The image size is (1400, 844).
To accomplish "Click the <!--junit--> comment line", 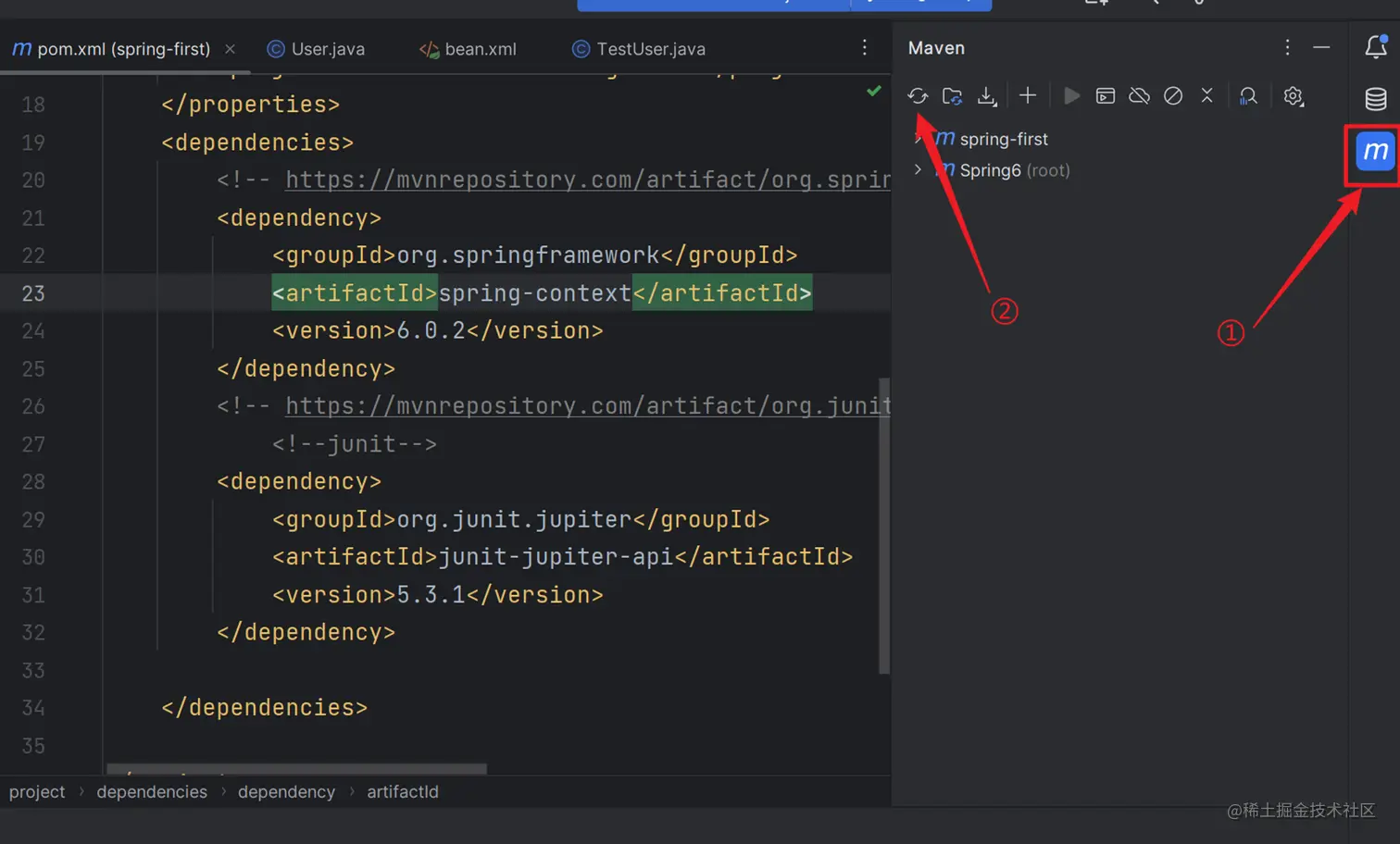I will tap(355, 444).
